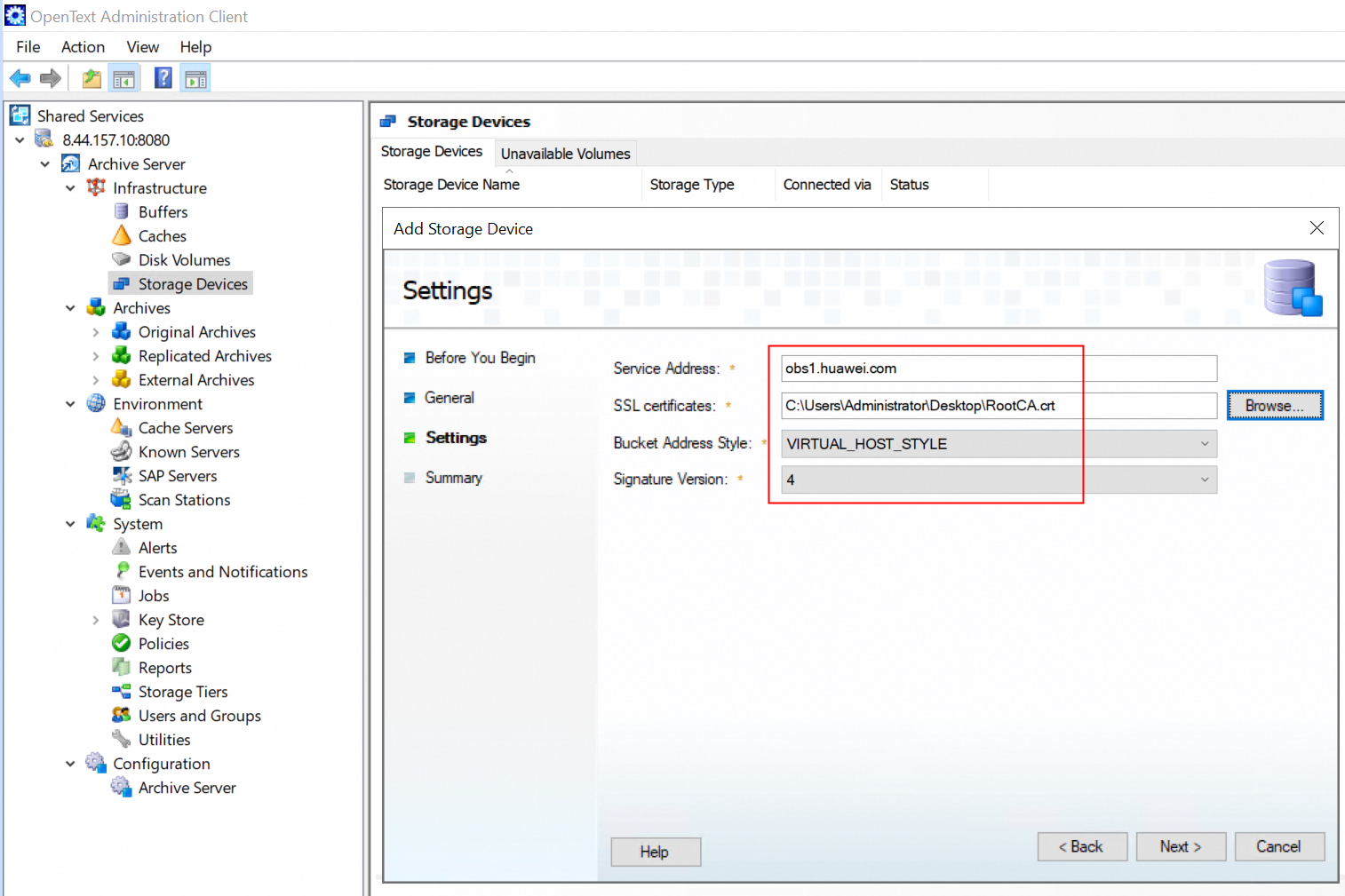
Task: Expand the Replicated Archives node
Action: pyautogui.click(x=96, y=356)
